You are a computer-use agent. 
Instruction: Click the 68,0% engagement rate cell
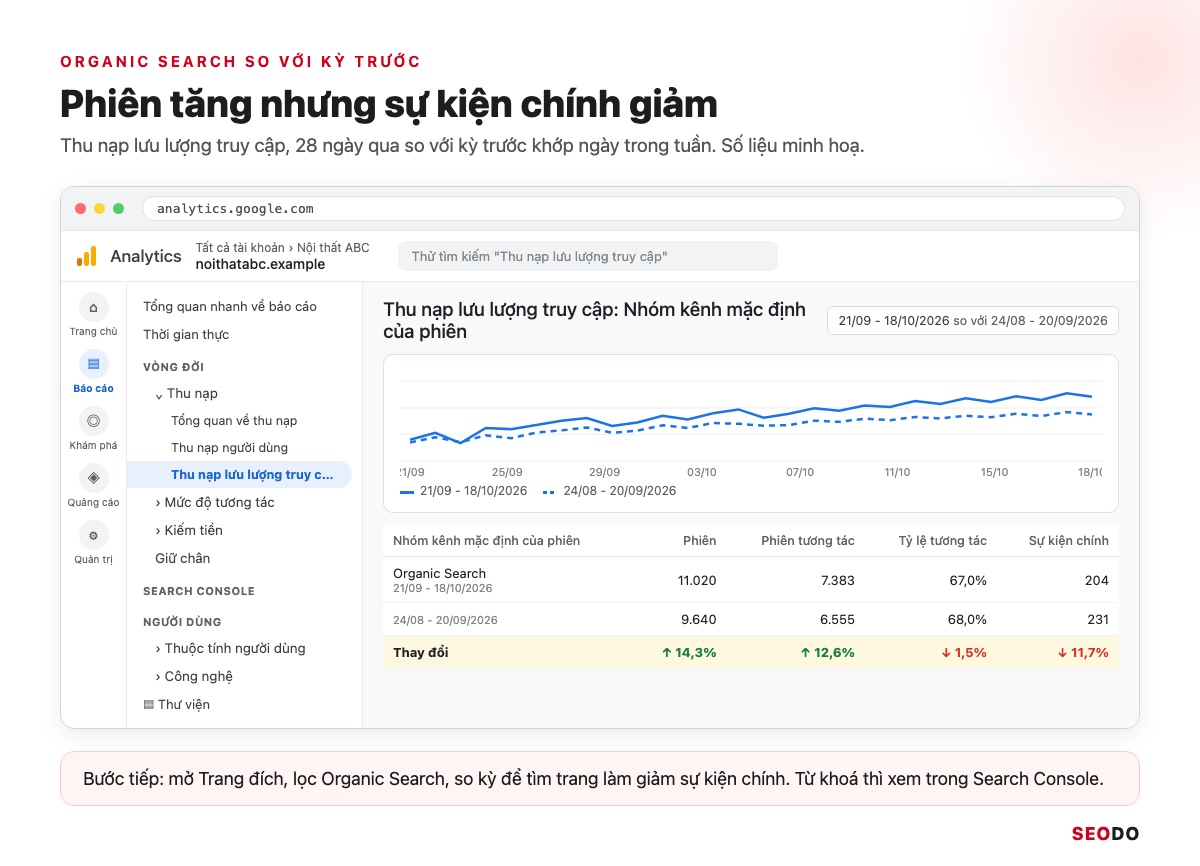pyautogui.click(x=967, y=619)
